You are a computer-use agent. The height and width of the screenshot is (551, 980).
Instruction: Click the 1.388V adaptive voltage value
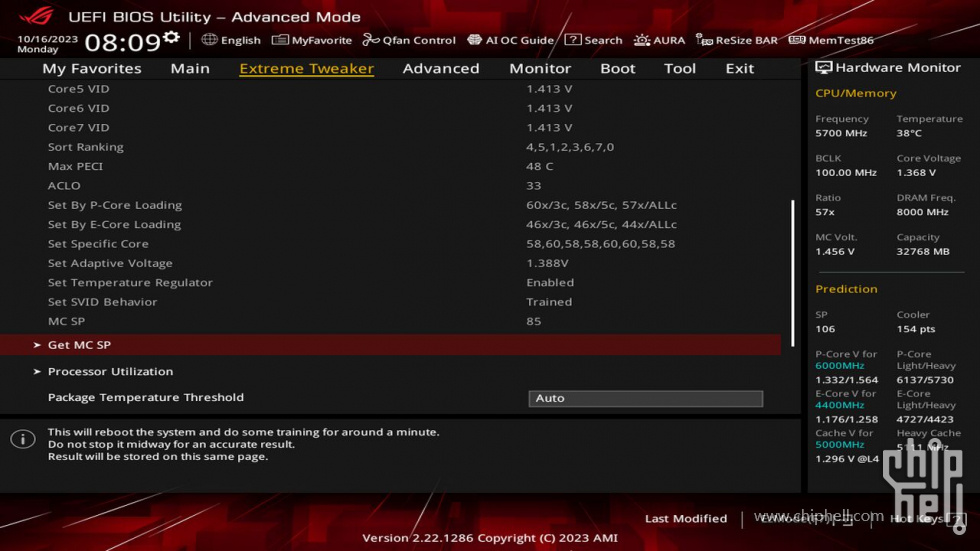point(547,263)
